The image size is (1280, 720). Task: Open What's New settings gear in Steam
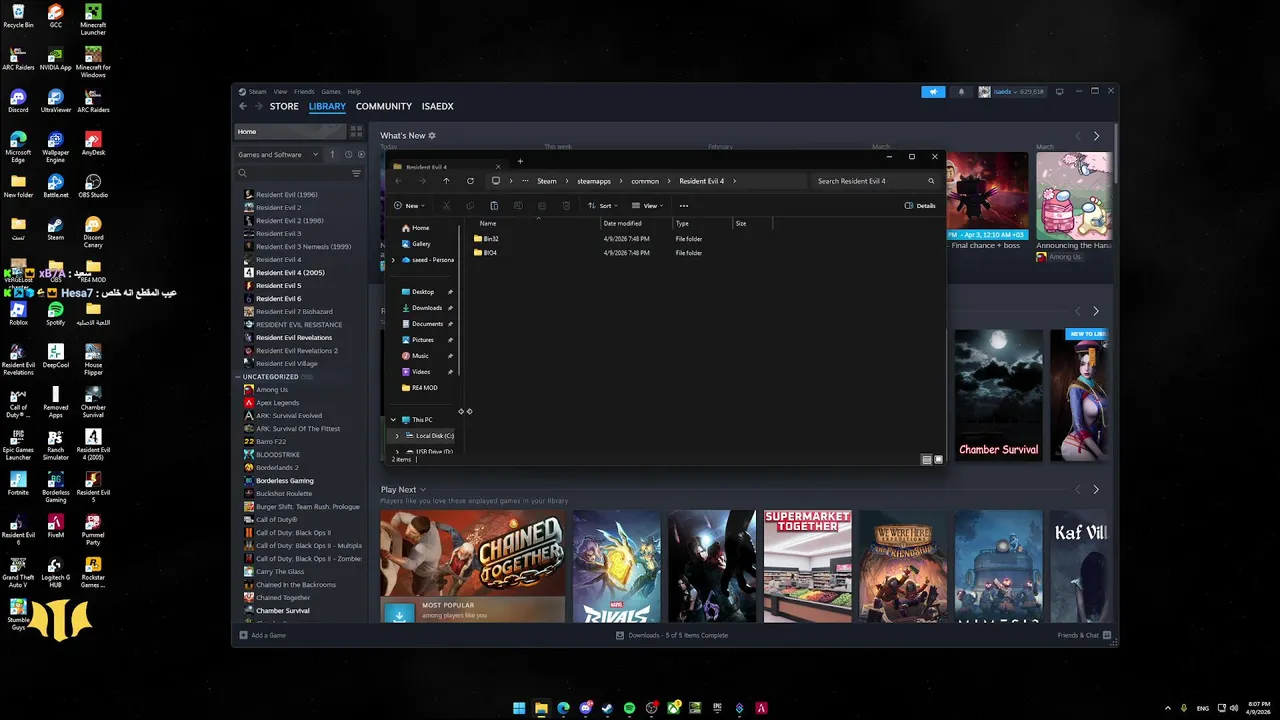(x=432, y=135)
